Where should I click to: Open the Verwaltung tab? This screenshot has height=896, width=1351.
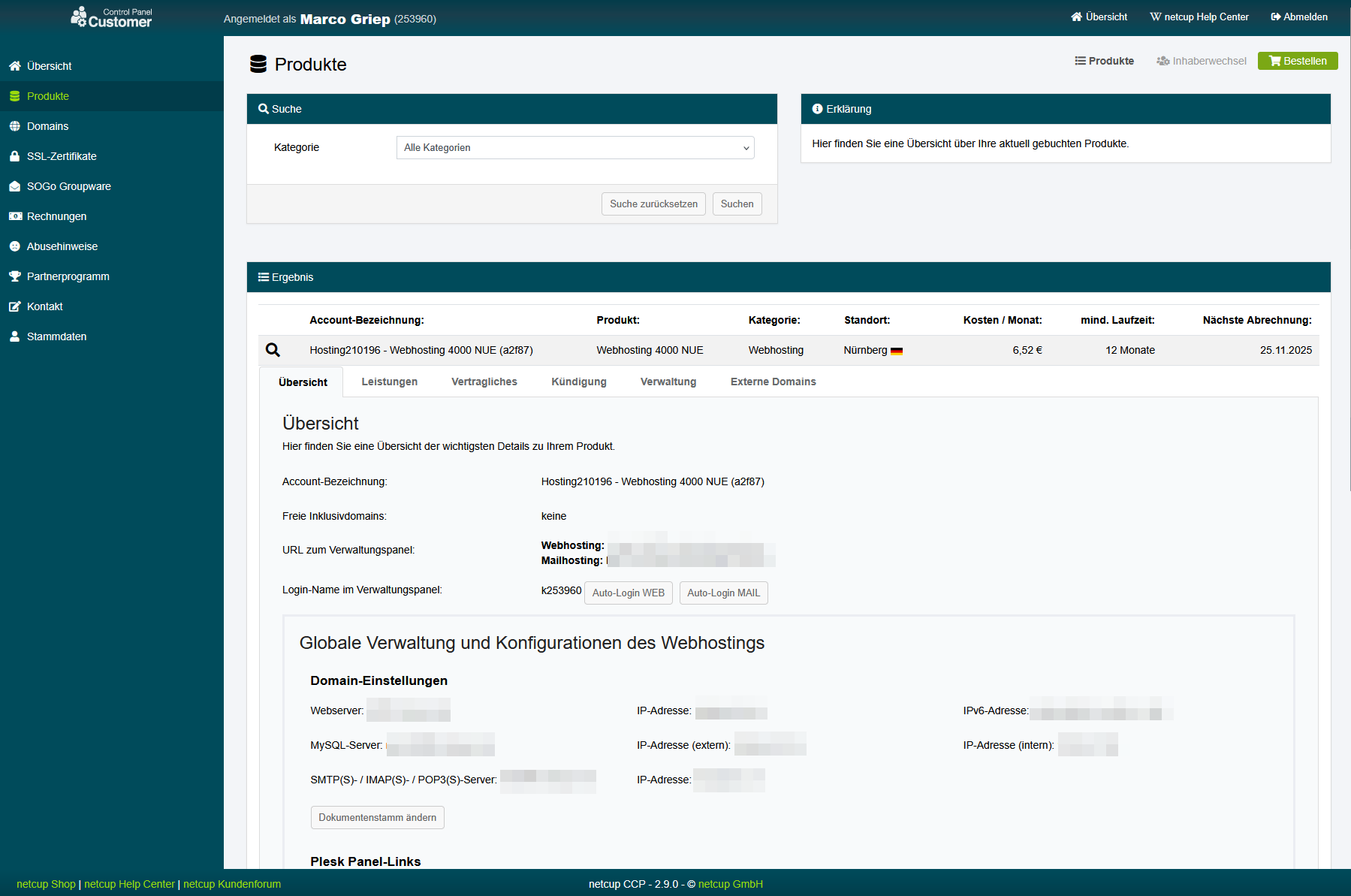668,382
